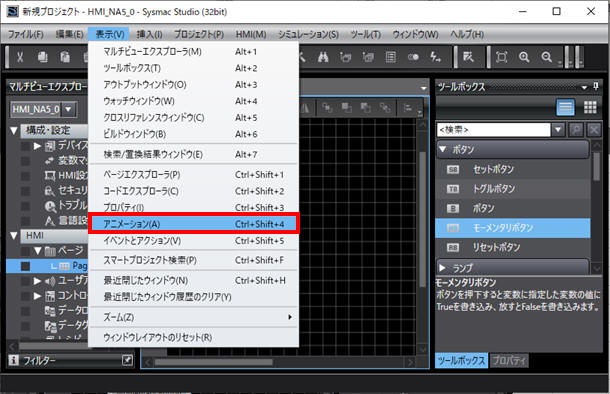Viewport: 610px width, 394px height.
Task: Select ボタン item with B icon
Action: [x=513, y=208]
